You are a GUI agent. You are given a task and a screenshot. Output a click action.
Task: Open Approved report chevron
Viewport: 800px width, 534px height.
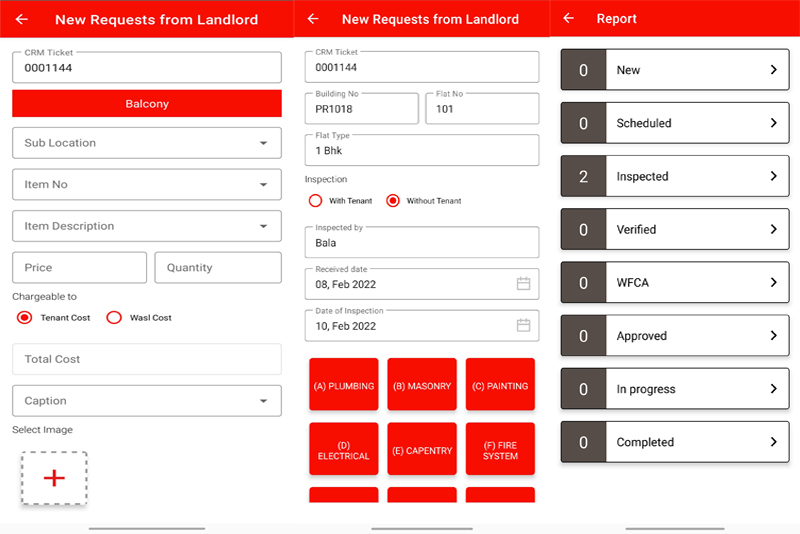773,336
